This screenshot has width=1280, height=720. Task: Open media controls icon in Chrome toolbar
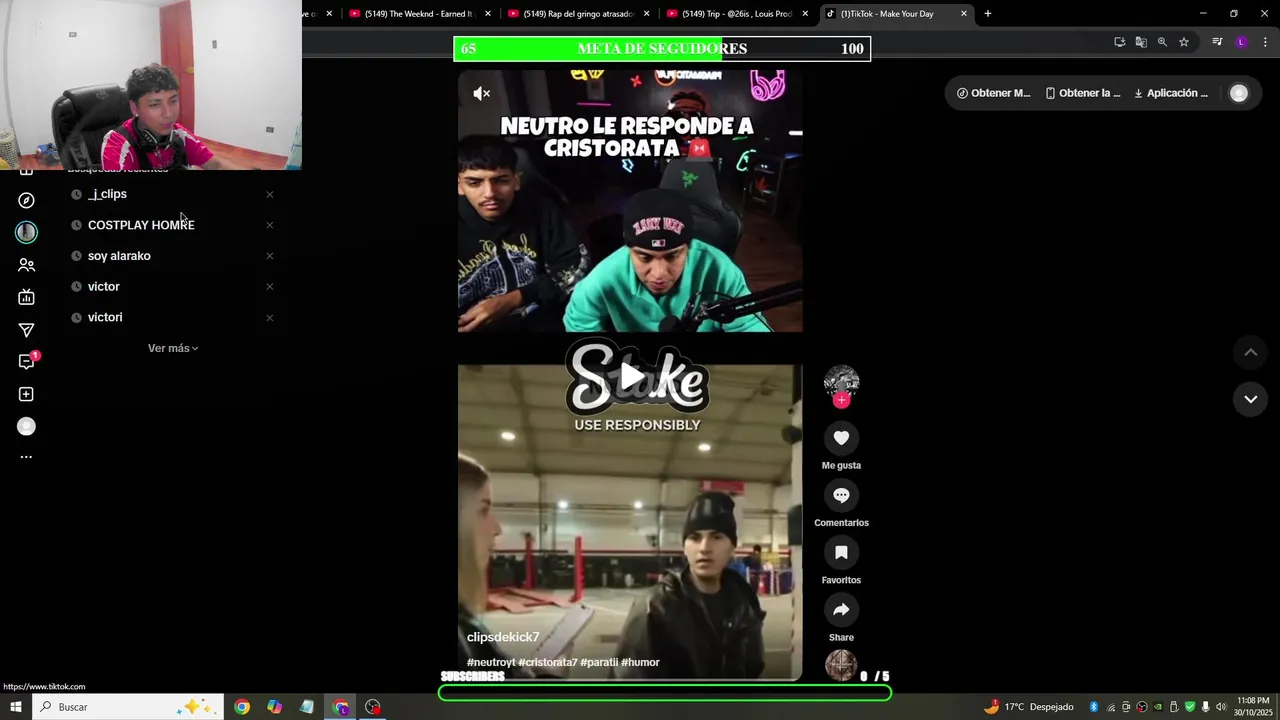coord(1217,42)
